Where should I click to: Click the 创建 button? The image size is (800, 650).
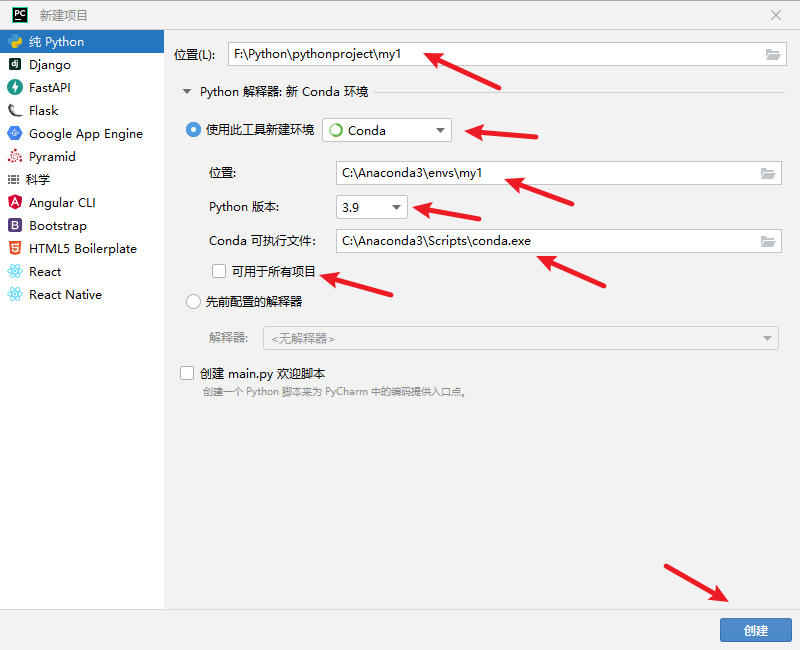(756, 630)
